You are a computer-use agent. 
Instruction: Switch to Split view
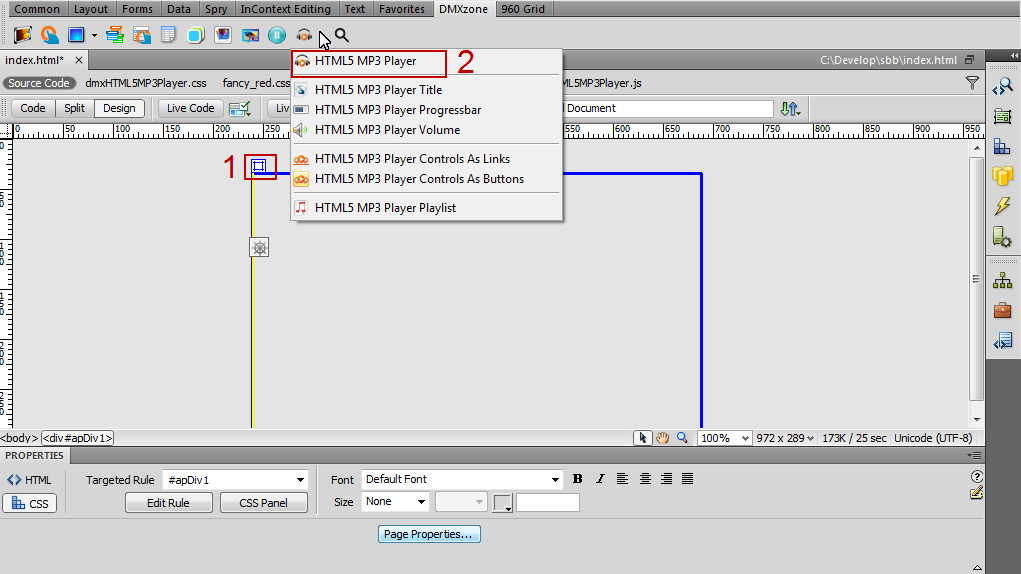(x=74, y=108)
